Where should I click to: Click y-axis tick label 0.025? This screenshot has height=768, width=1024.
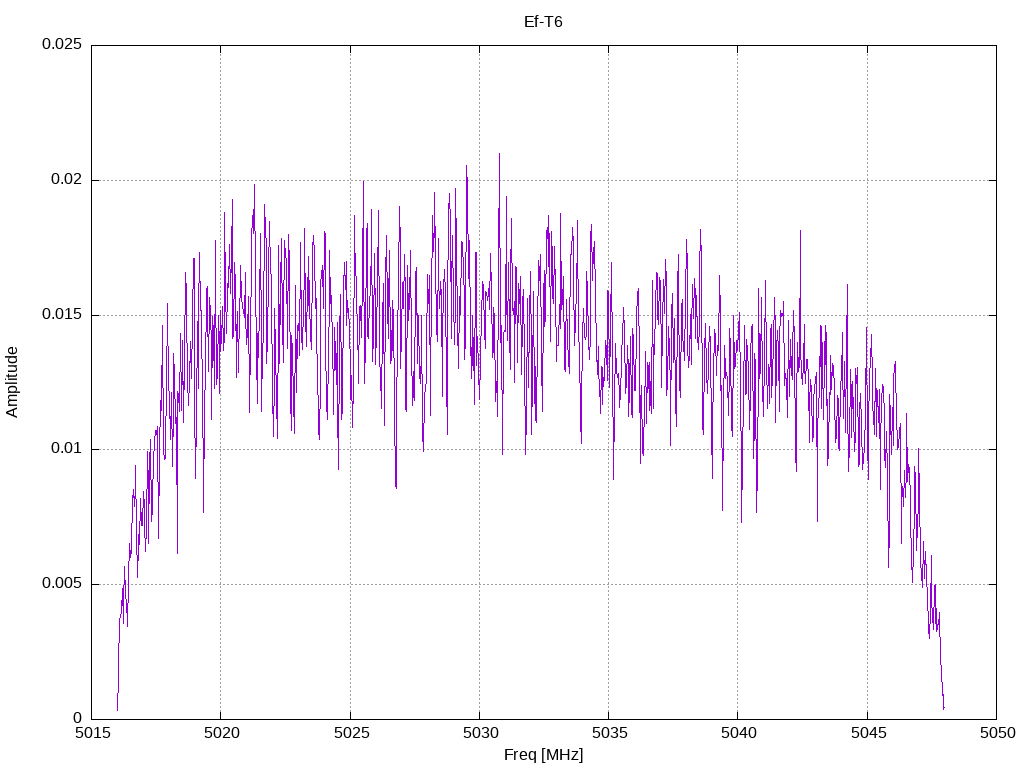pos(62,44)
